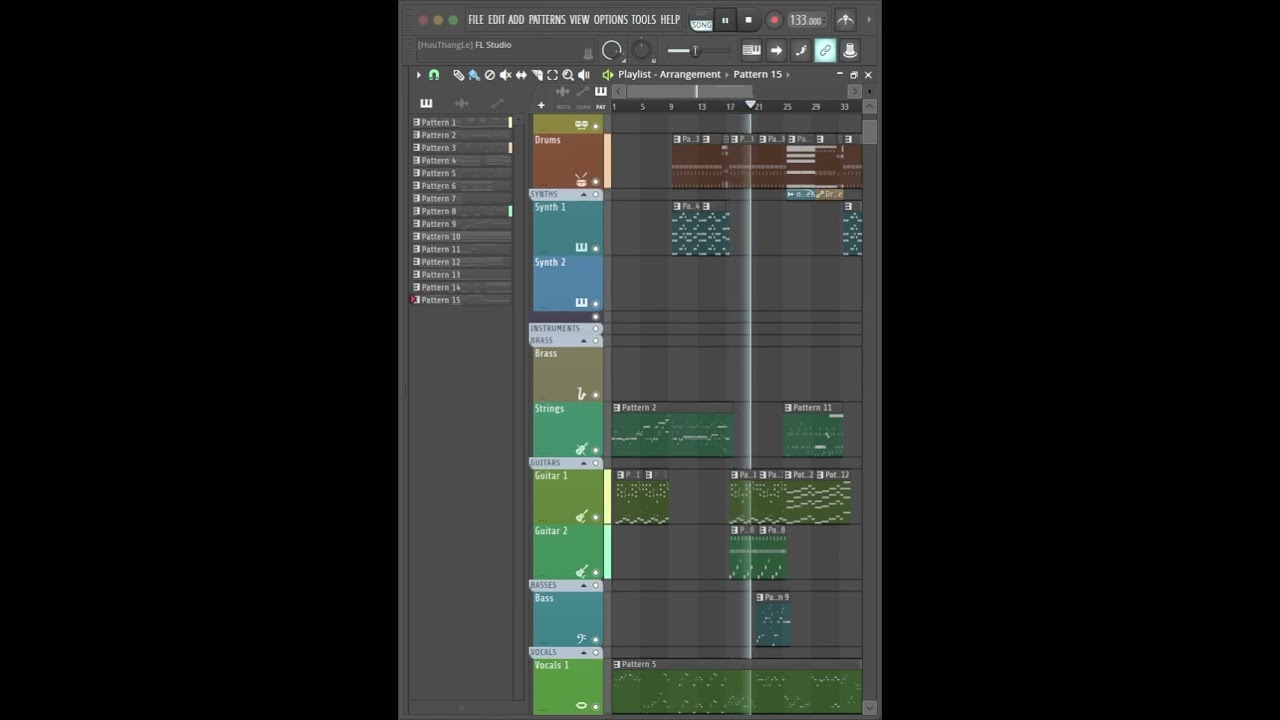Image resolution: width=1280 pixels, height=720 pixels.
Task: Choose the Slip edit tool
Action: [x=521, y=75]
